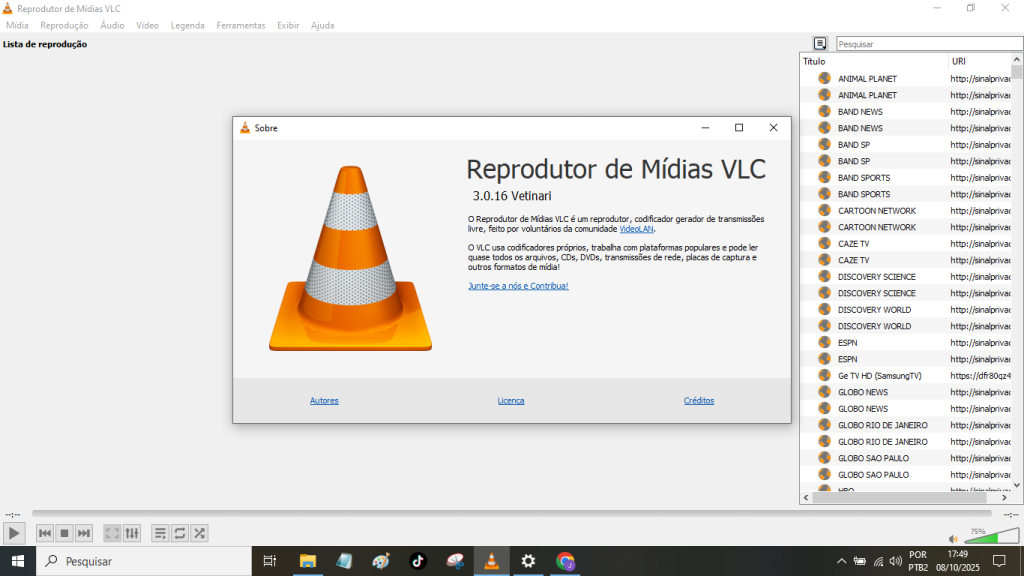The width and height of the screenshot is (1024, 576).
Task: Open the Licença link in Sobre dialog
Action: 511,401
